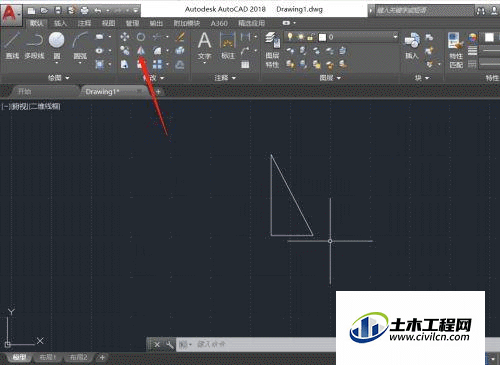
Task: Activate the Mirror tool
Action: [x=141, y=50]
